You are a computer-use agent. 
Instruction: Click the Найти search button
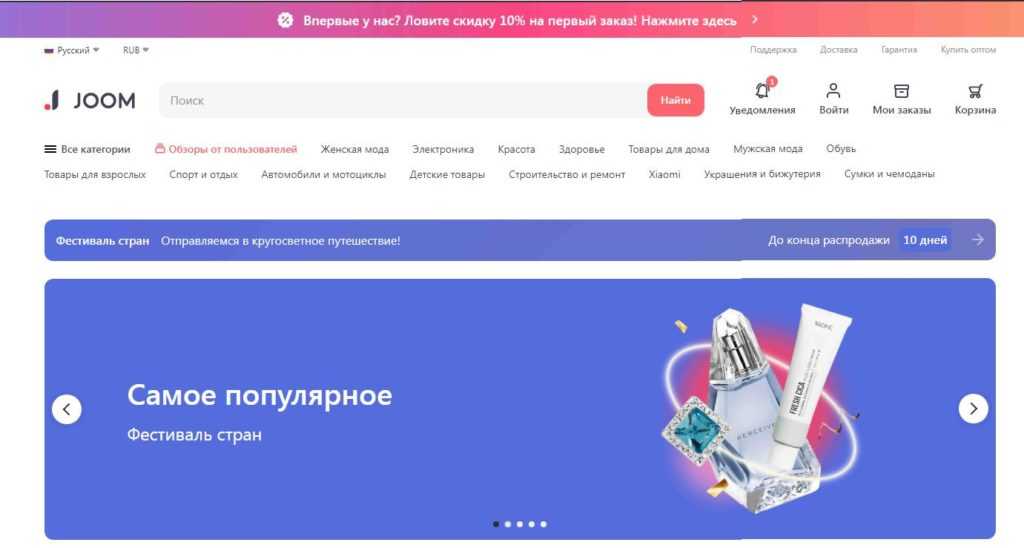(675, 100)
